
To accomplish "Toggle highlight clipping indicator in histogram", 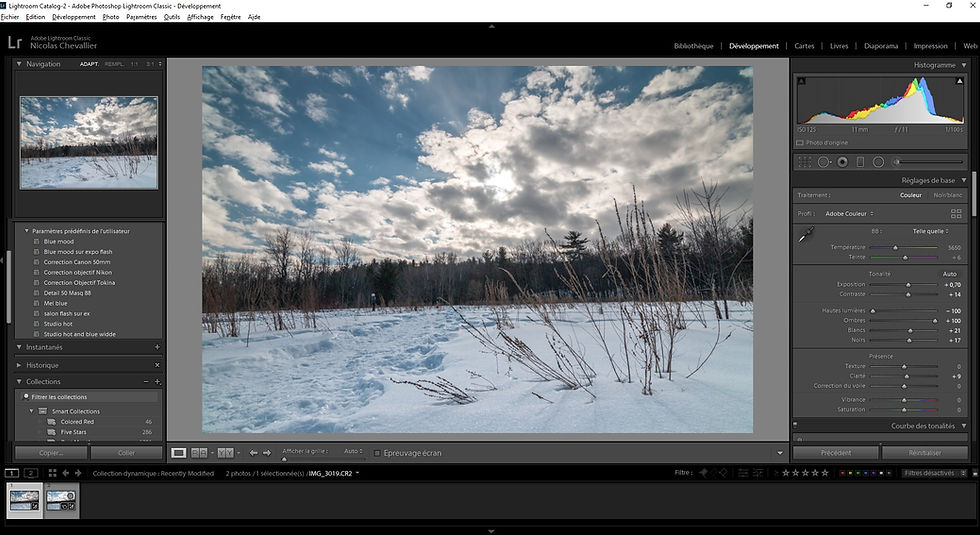I will point(959,81).
